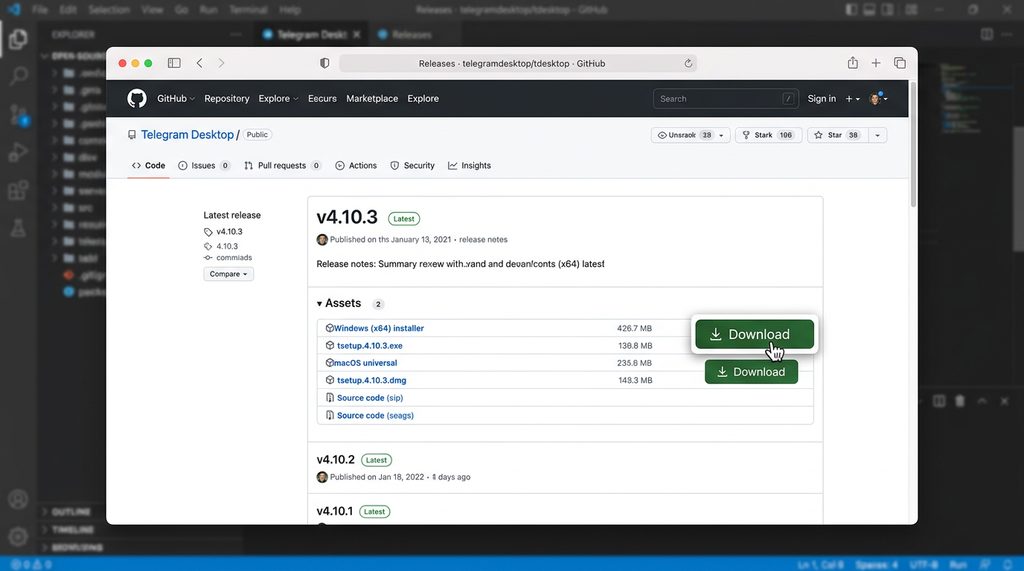This screenshot has width=1024, height=571.
Task: Click the trash icon in VS Code panel
Action: tap(959, 400)
